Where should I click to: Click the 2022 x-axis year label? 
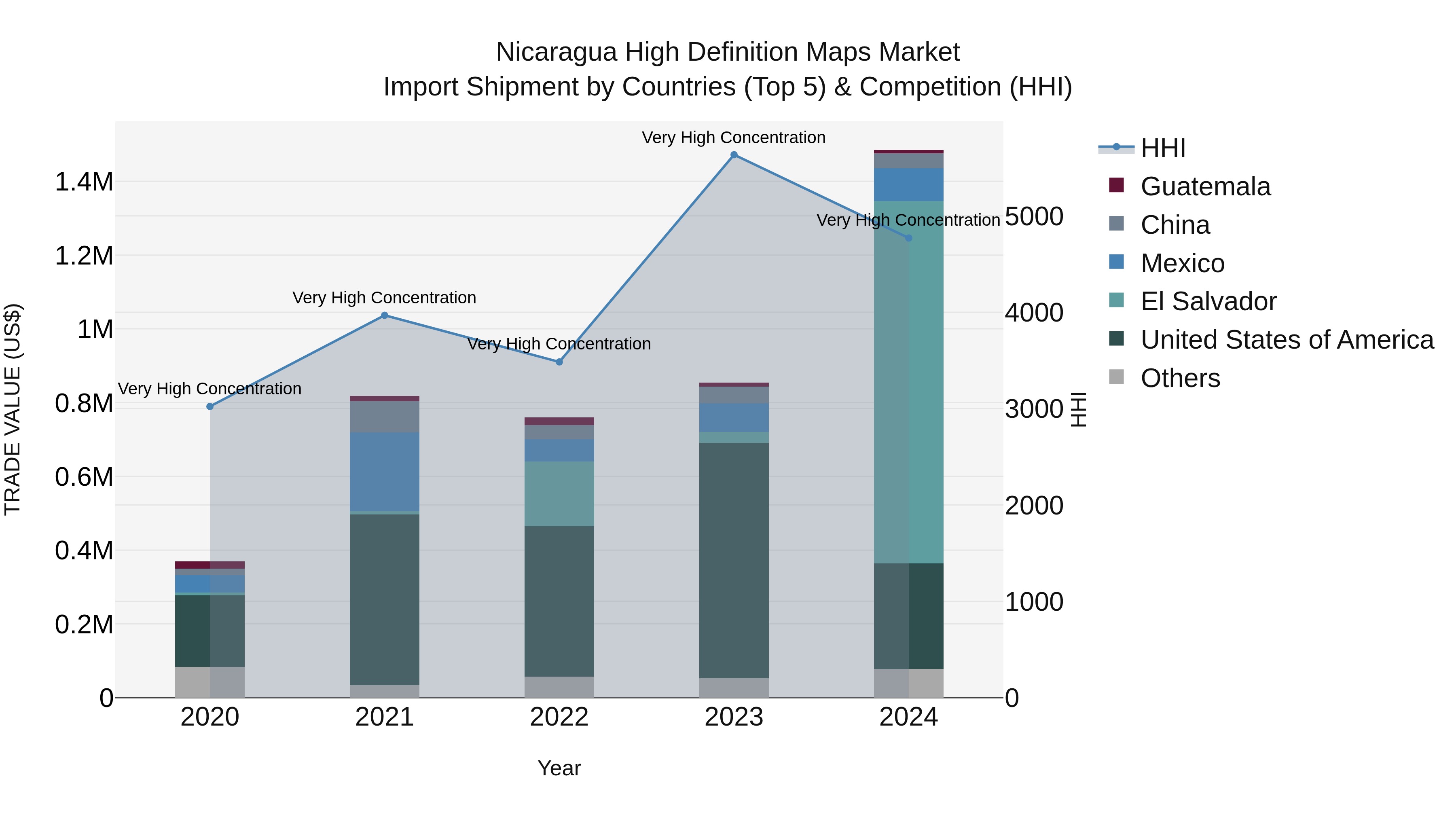point(559,717)
